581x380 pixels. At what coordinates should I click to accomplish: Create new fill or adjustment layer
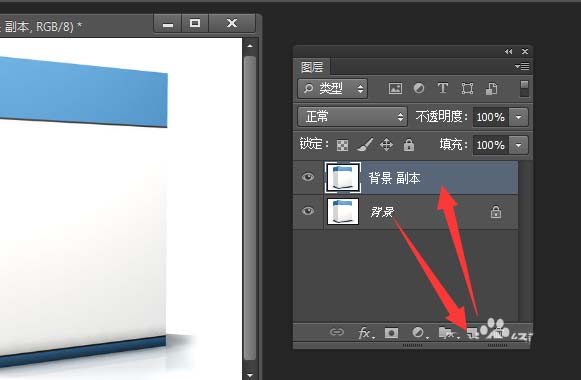coord(419,333)
